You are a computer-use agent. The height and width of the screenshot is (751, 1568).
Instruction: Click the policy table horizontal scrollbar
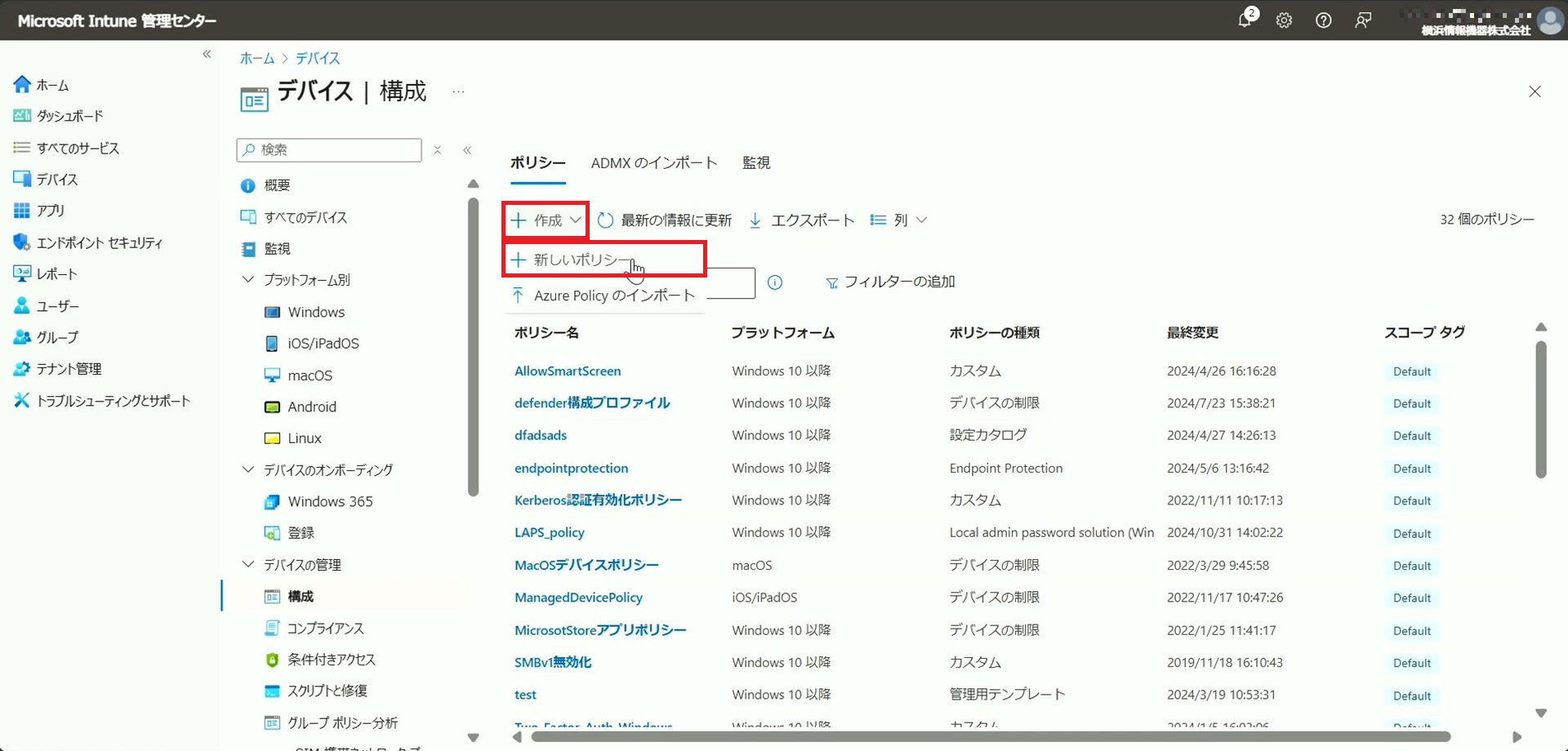[991, 737]
